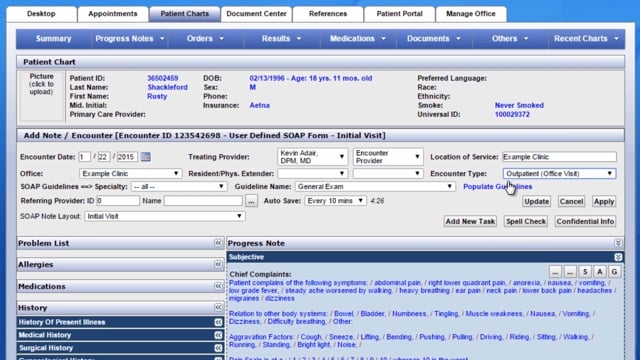The width and height of the screenshot is (640, 360).
Task: Open Medications menu in blue bar
Action: coord(357,39)
